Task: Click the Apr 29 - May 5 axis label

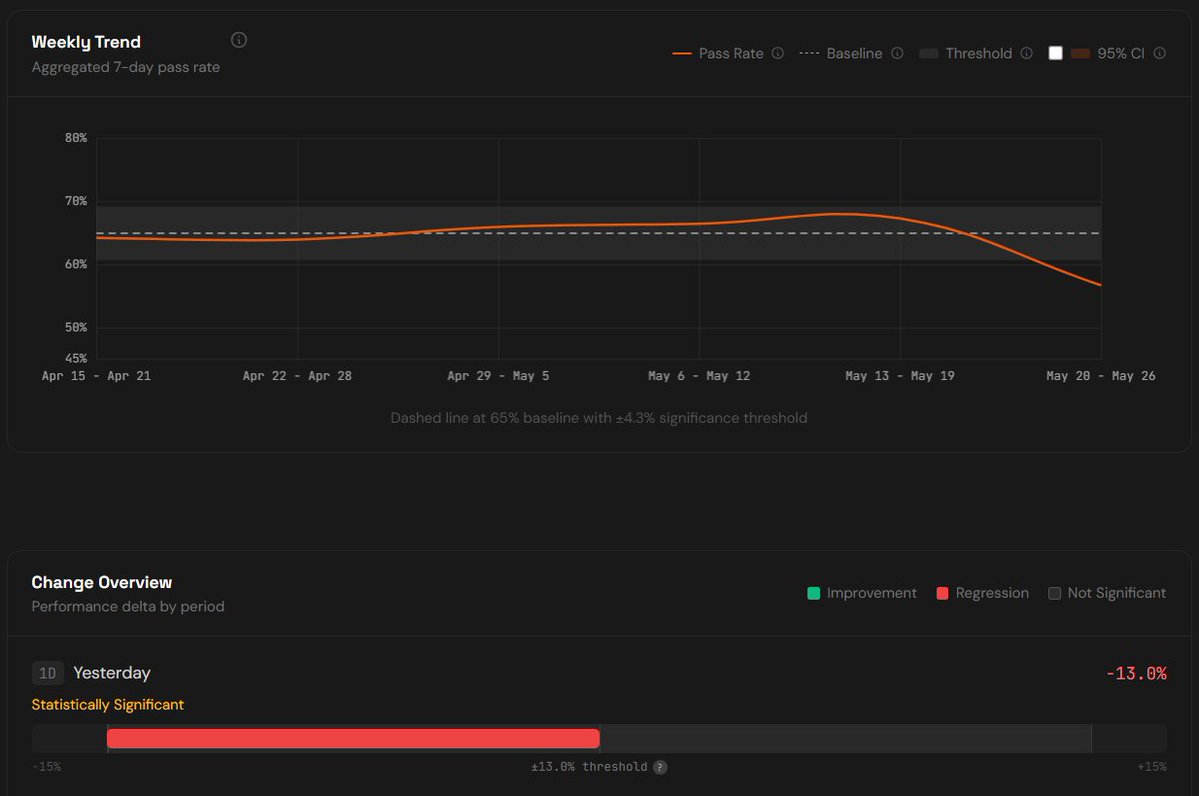Action: (499, 375)
